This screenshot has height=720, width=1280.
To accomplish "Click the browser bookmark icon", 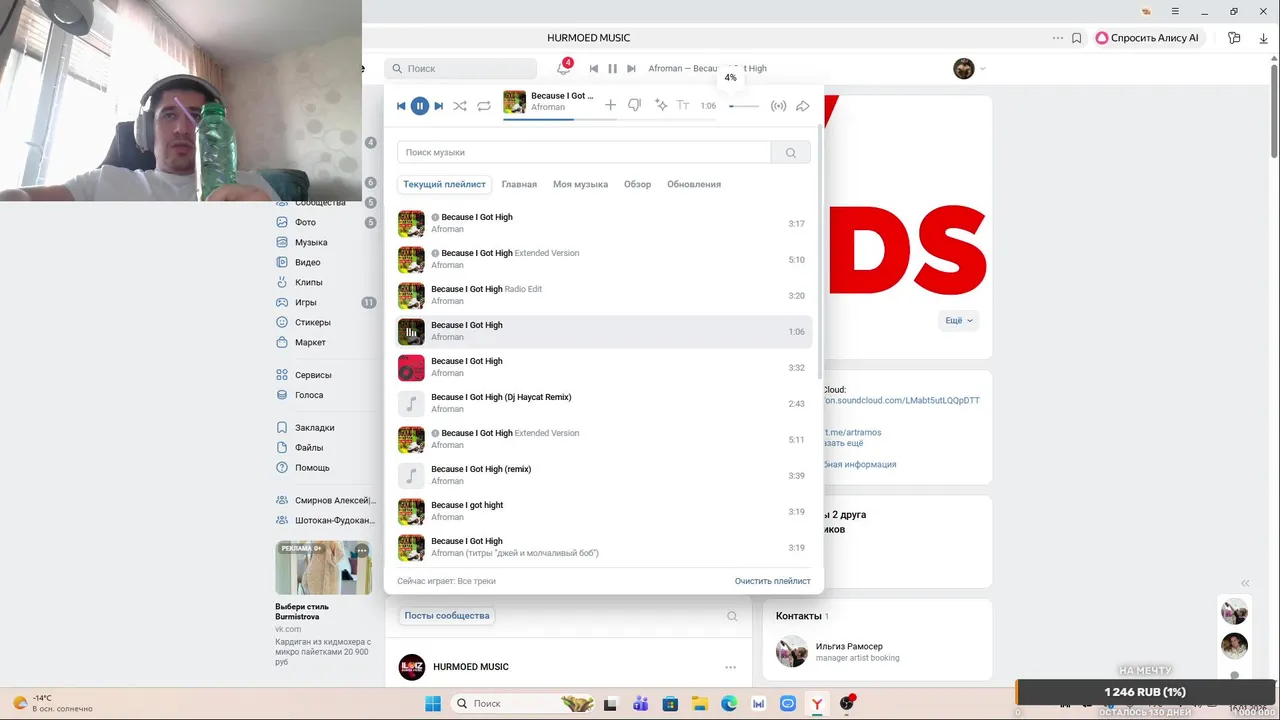I will (x=1076, y=38).
